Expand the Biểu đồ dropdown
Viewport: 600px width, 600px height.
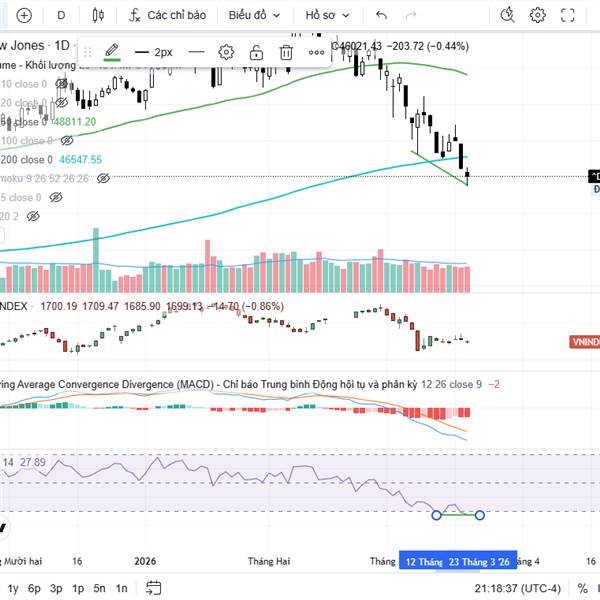pyautogui.click(x=254, y=15)
